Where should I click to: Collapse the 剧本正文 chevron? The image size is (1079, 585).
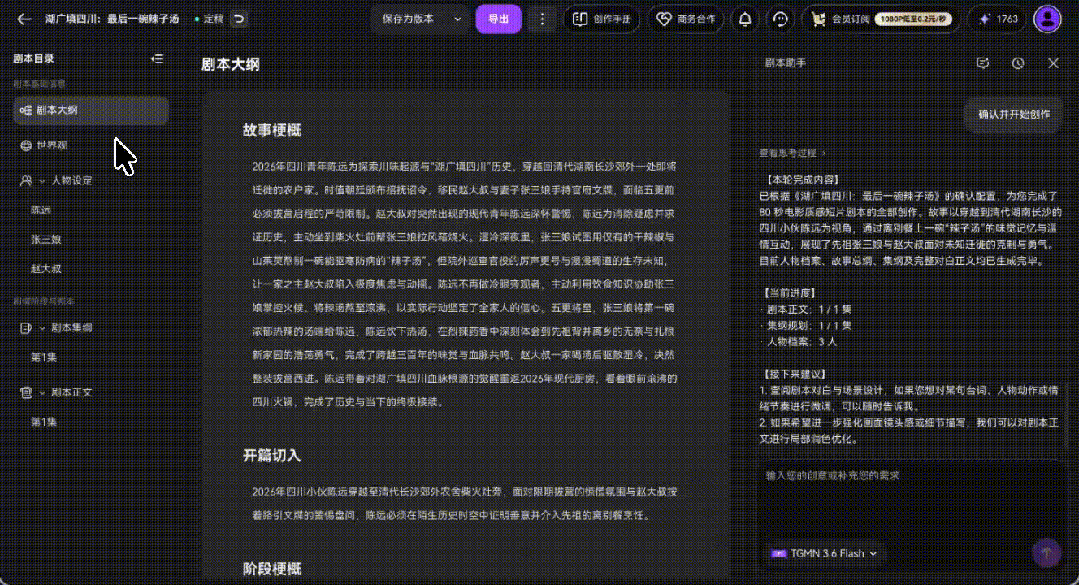[x=42, y=393]
